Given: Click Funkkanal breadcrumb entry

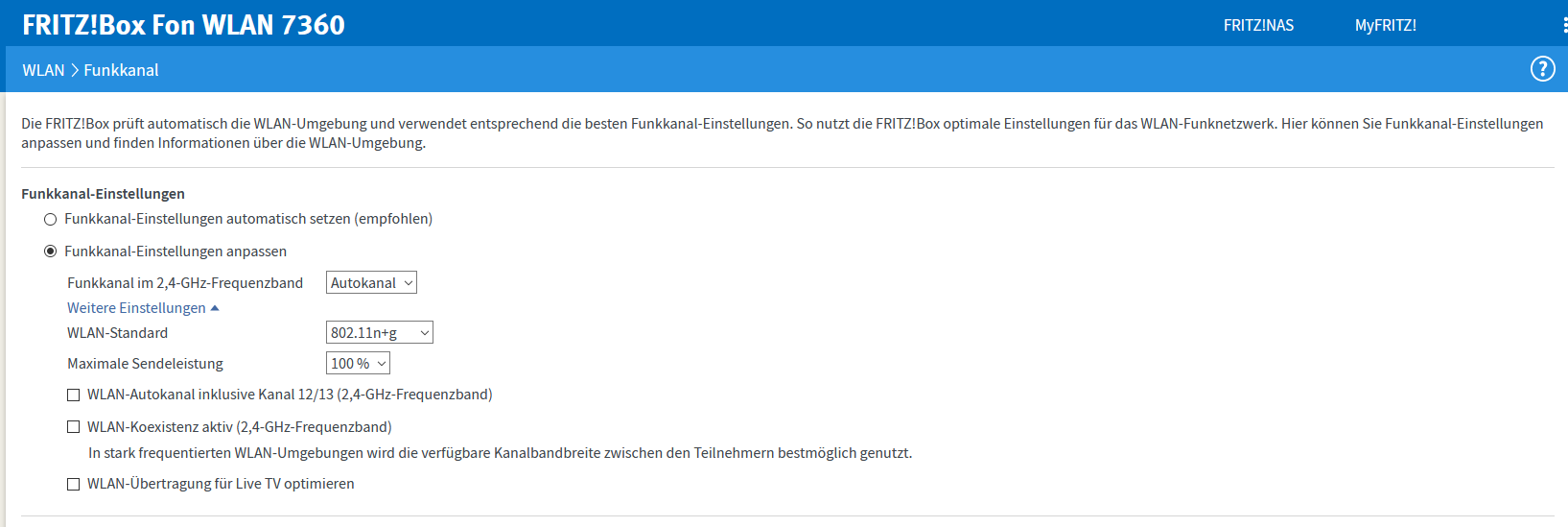Looking at the screenshot, I should tap(121, 70).
